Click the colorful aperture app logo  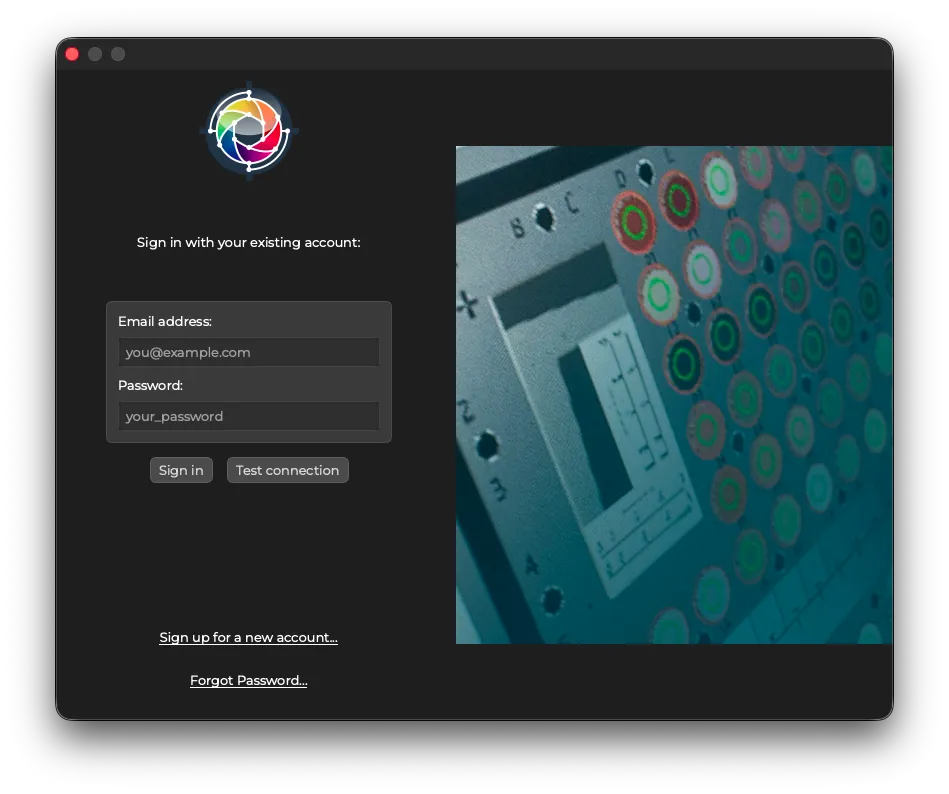tap(249, 131)
